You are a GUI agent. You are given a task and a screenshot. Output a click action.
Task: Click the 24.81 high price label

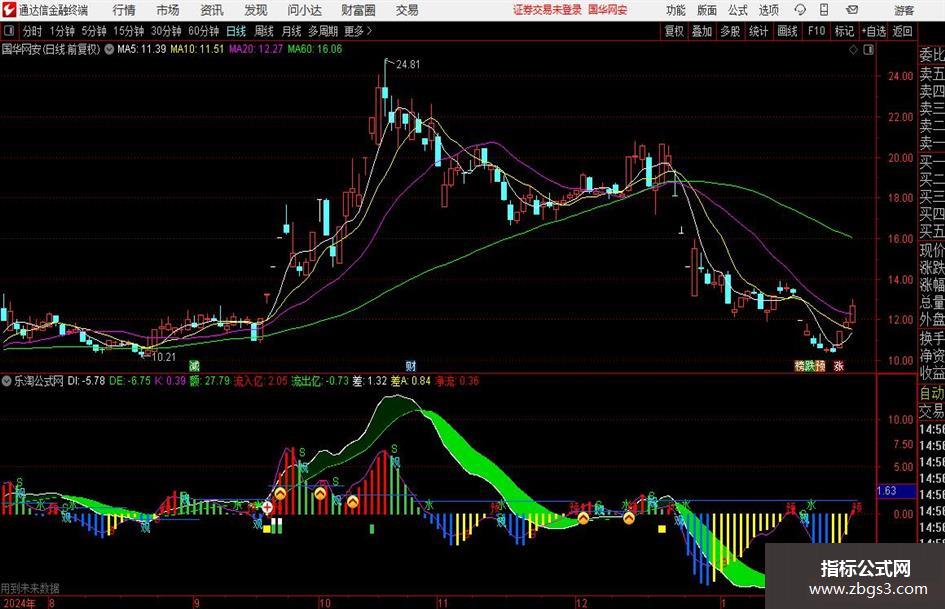408,64
